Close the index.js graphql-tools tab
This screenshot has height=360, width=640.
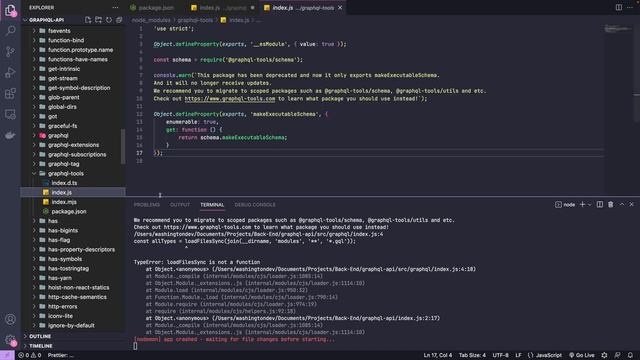coord(340,7)
